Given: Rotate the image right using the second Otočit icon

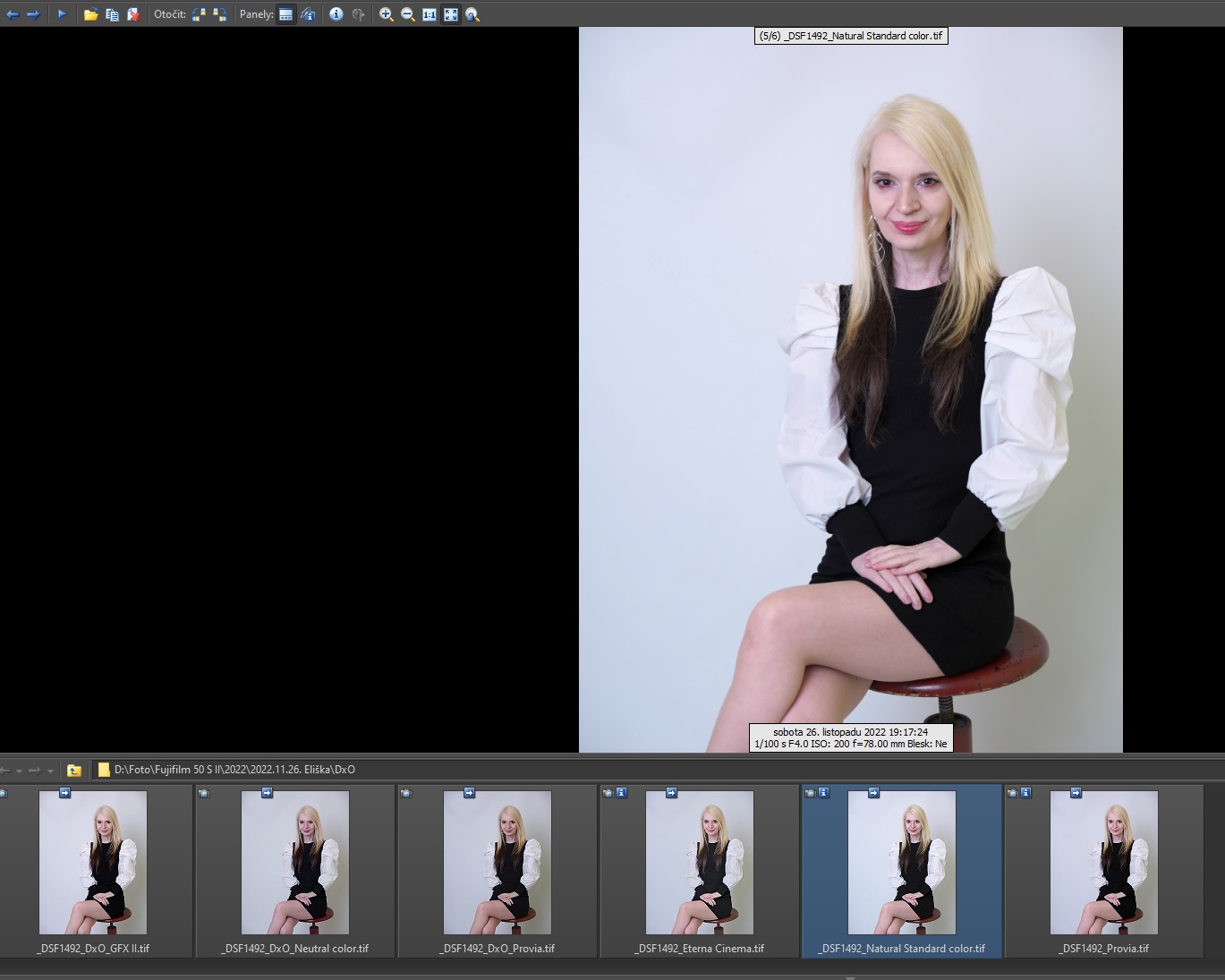Looking at the screenshot, I should click(219, 14).
